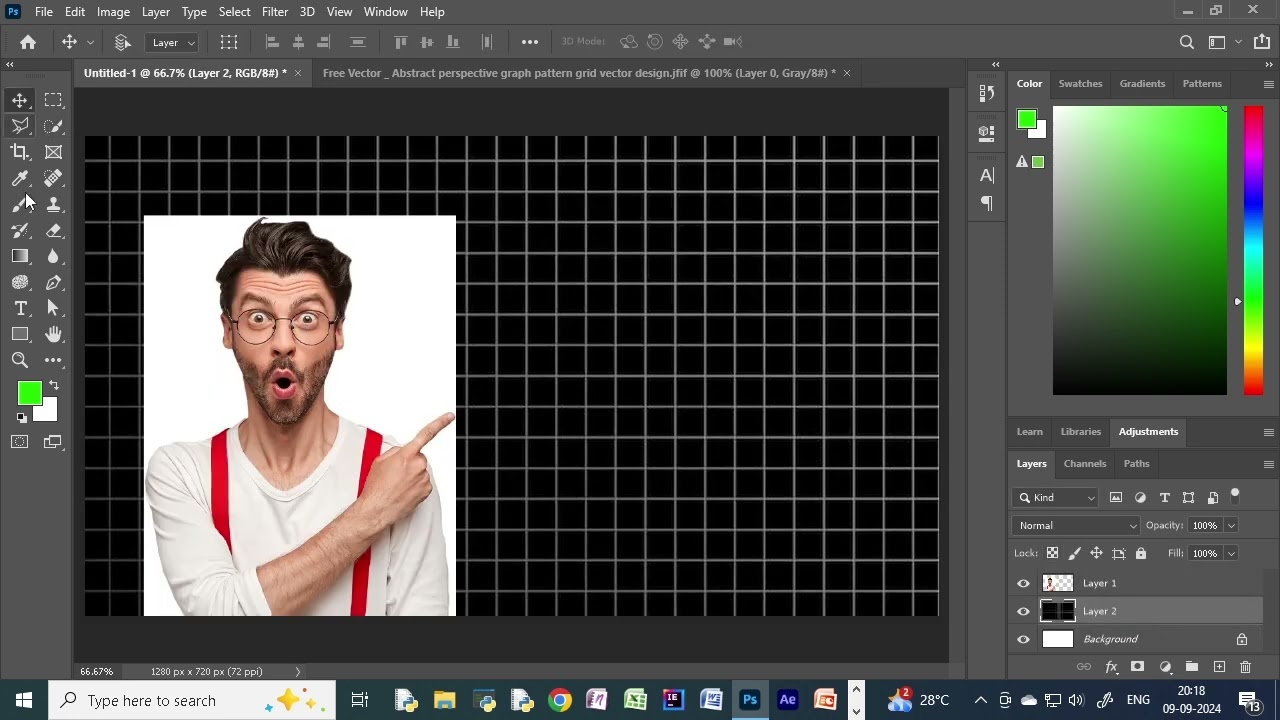Expand the Opacity slider arrow

pyautogui.click(x=1231, y=525)
